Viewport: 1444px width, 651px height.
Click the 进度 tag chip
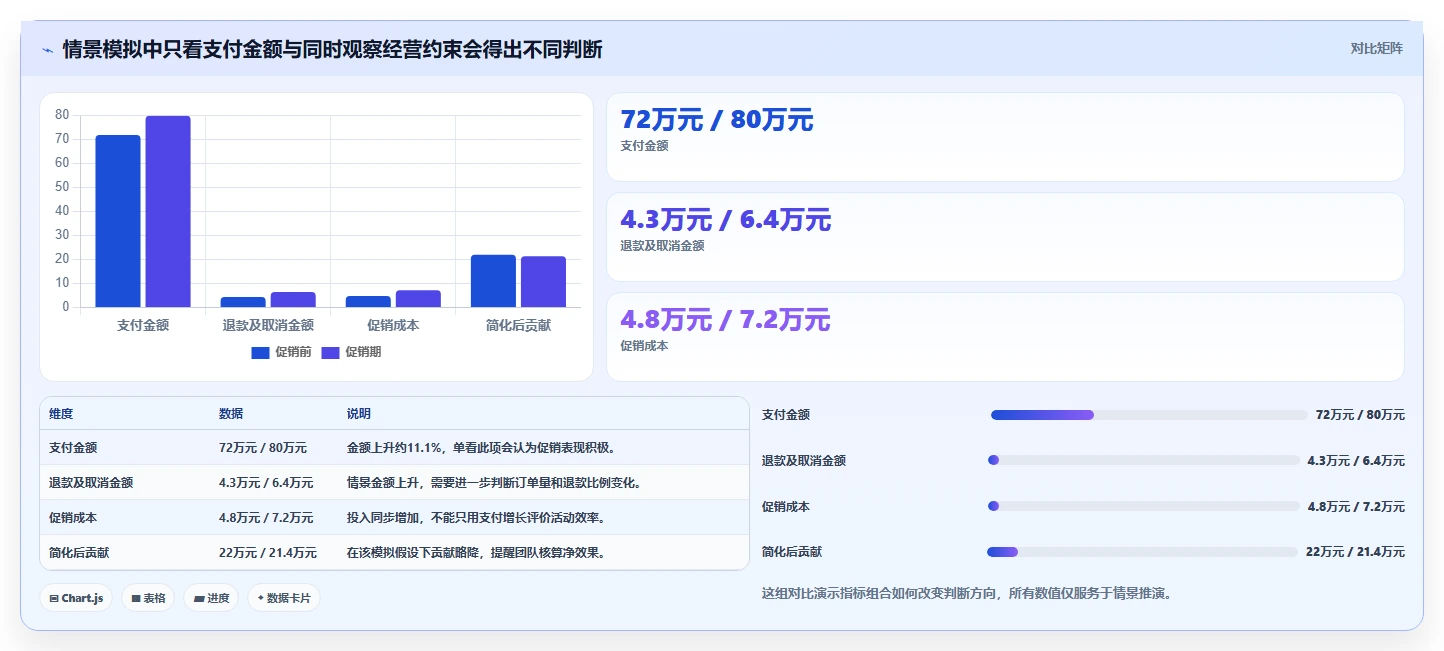pos(211,598)
